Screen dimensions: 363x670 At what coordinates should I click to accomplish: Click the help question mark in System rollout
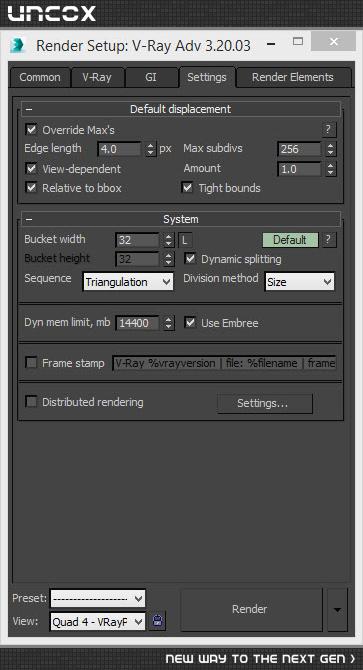(x=328, y=240)
